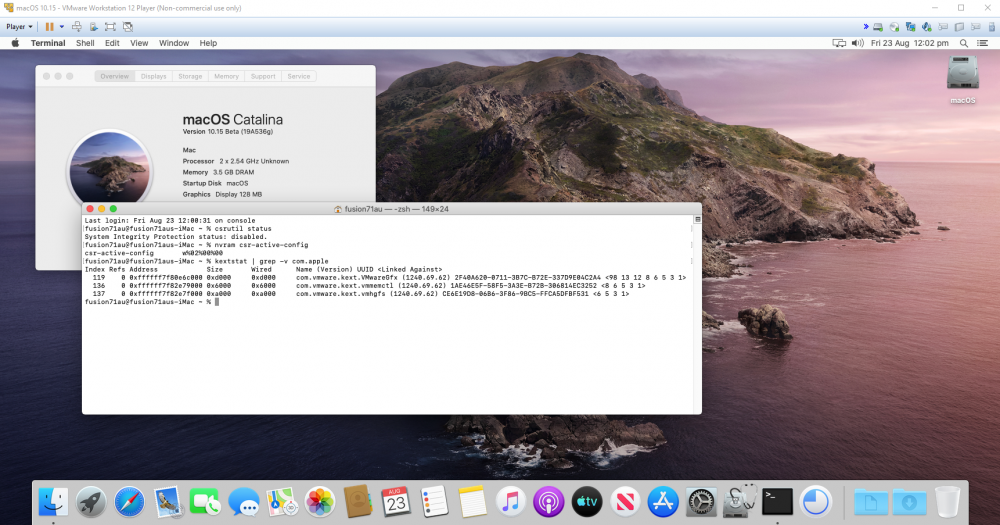
Task: Click the display mirroring menu bar icon
Action: pyautogui.click(x=839, y=43)
